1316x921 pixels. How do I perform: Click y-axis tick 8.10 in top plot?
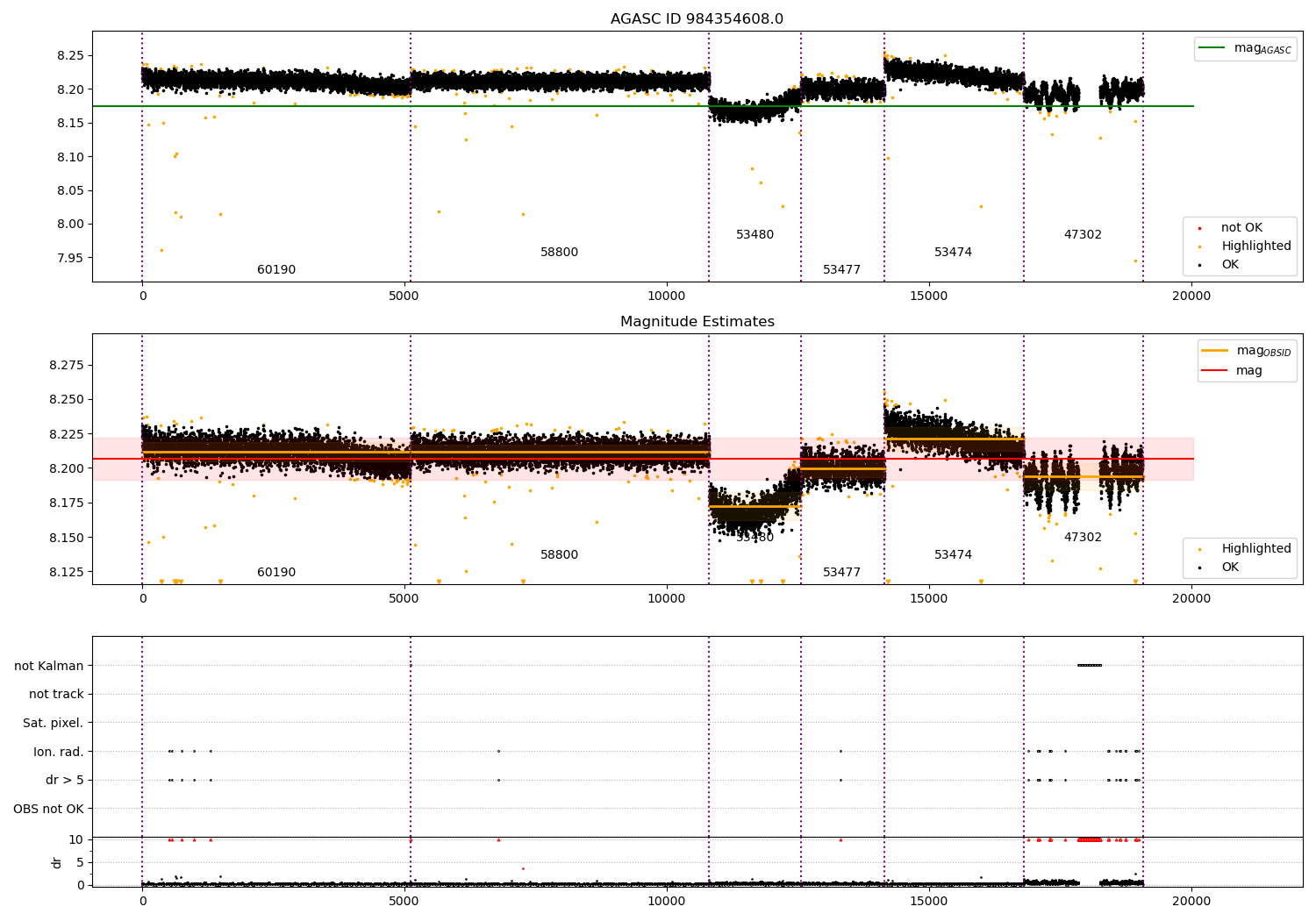[70, 157]
